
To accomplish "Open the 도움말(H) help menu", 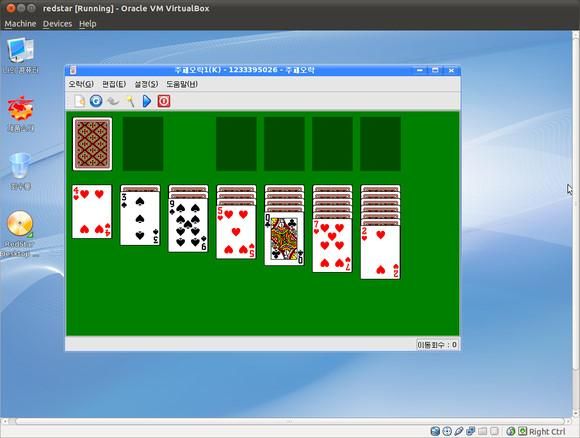I will 182,84.
